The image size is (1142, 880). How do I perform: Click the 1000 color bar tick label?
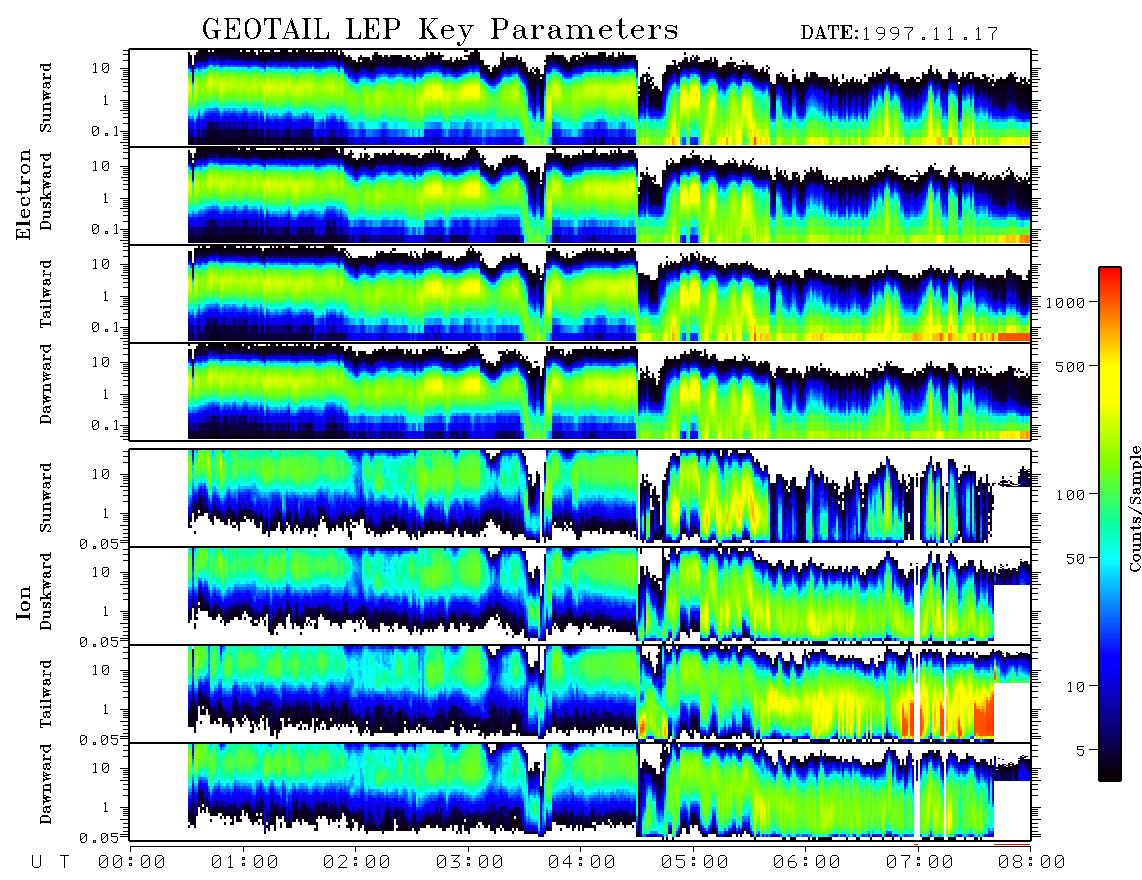click(1065, 302)
